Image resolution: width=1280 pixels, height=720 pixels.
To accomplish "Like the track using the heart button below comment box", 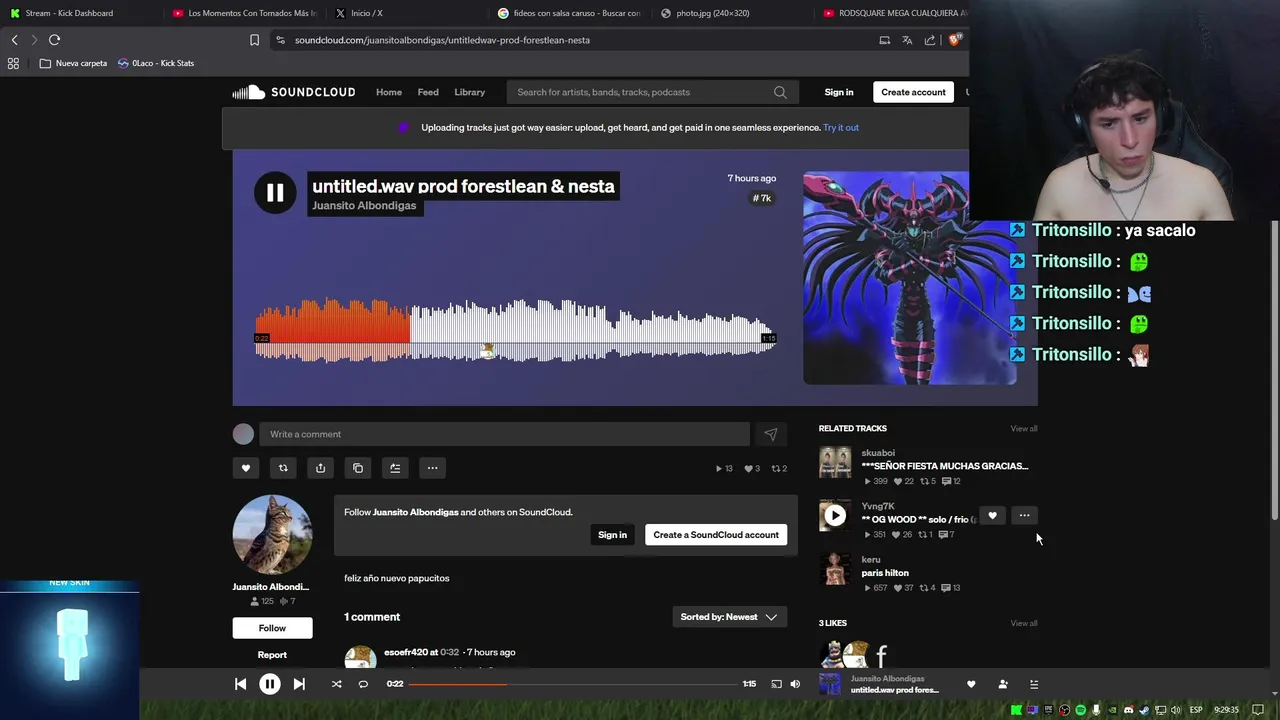I will 246,468.
